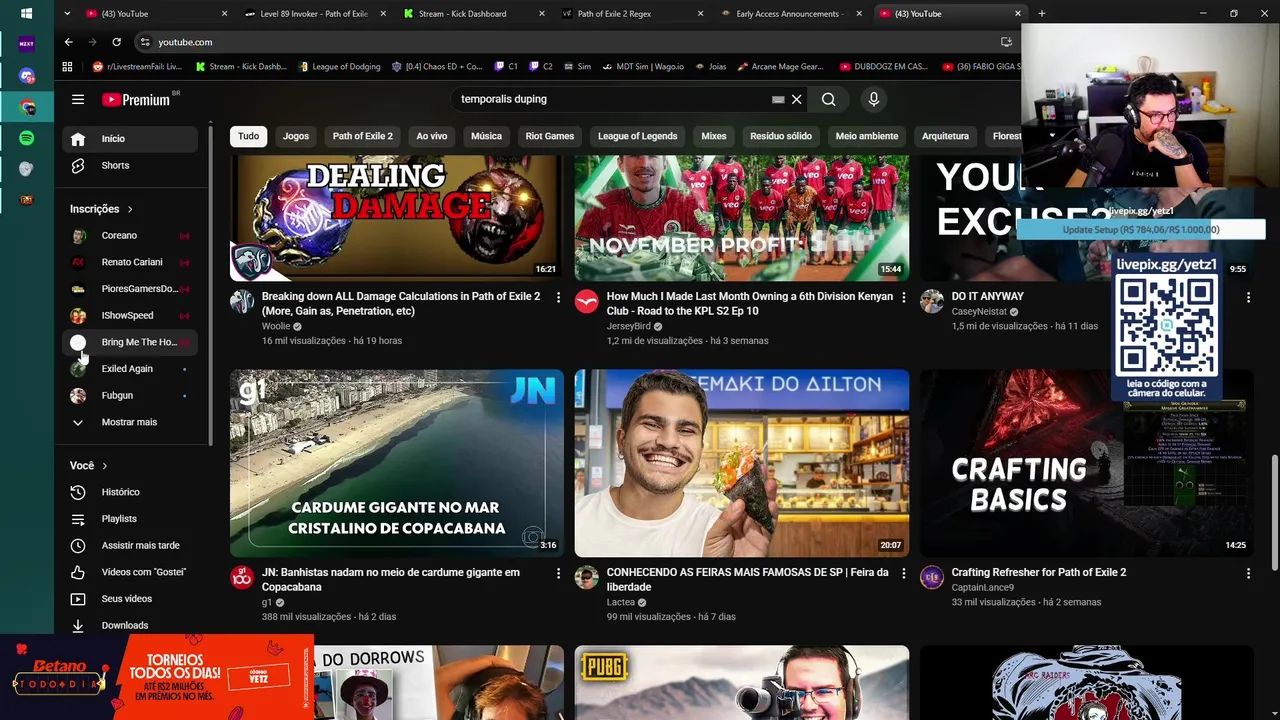Screen dimensions: 1280x720
Task: Select the League of Legends chip
Action: click(x=637, y=136)
